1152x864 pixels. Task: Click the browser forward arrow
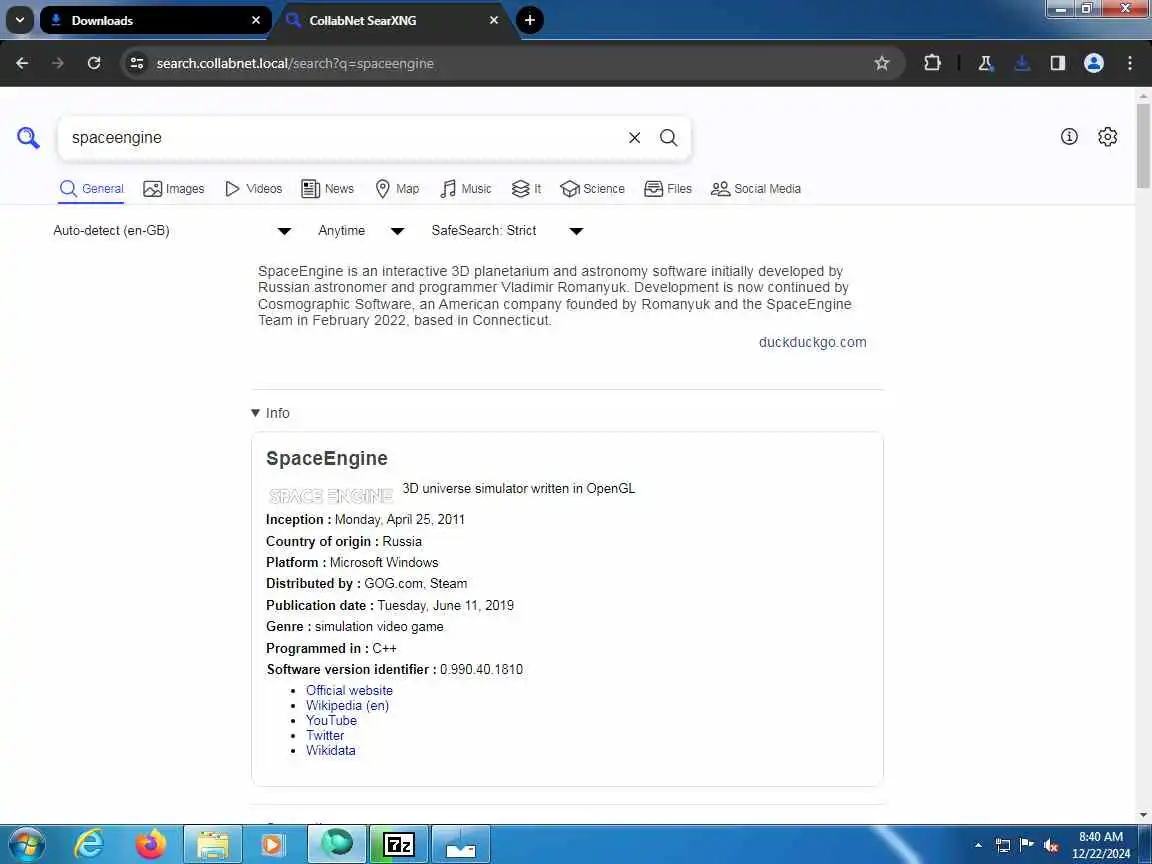(57, 63)
